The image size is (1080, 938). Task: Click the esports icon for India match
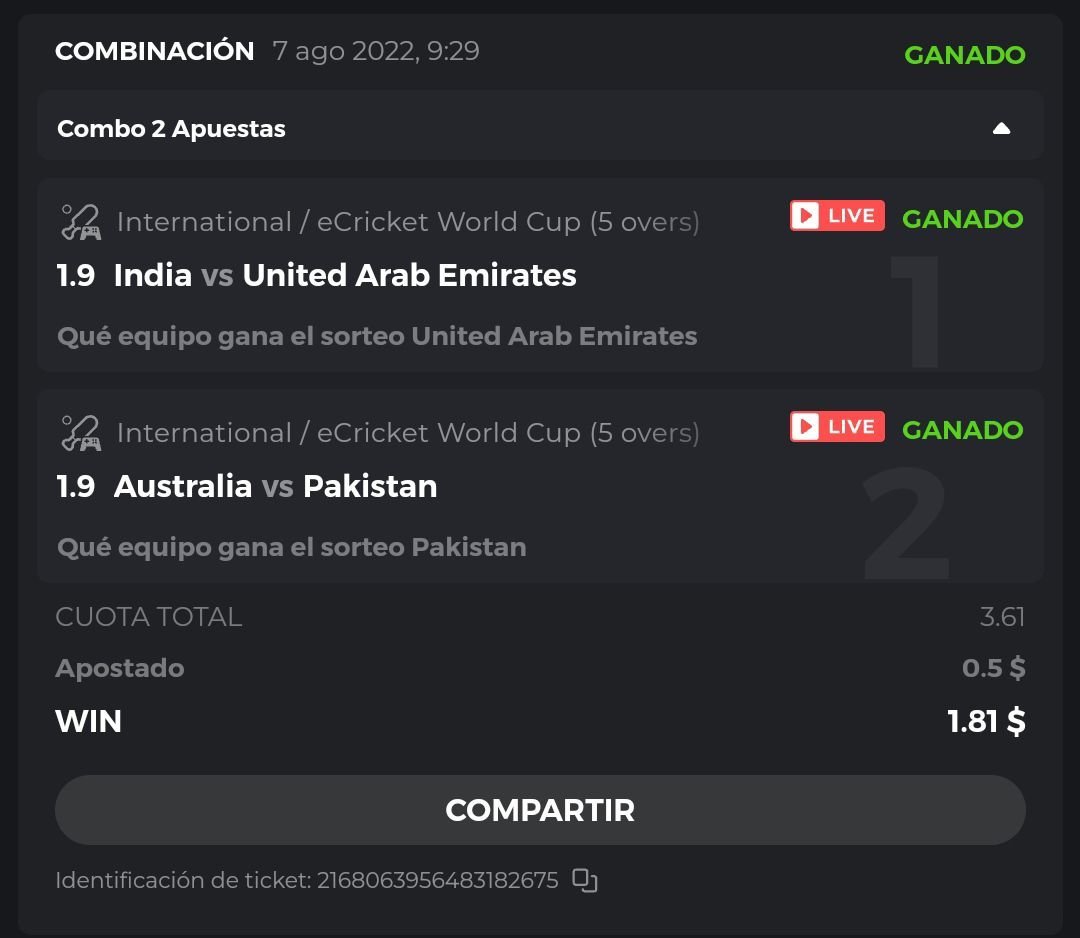click(x=80, y=222)
